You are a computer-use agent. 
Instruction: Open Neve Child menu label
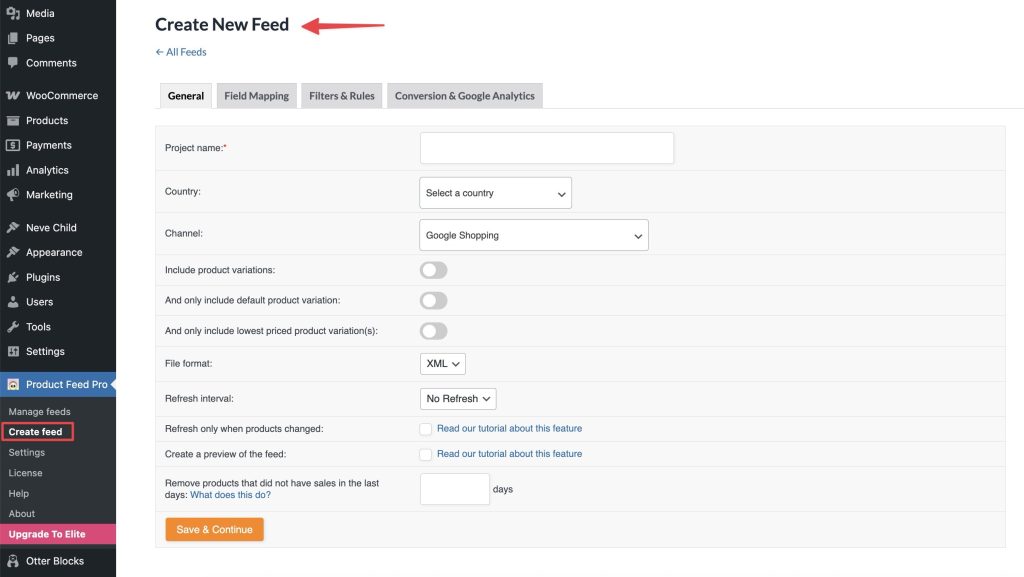pos(51,227)
